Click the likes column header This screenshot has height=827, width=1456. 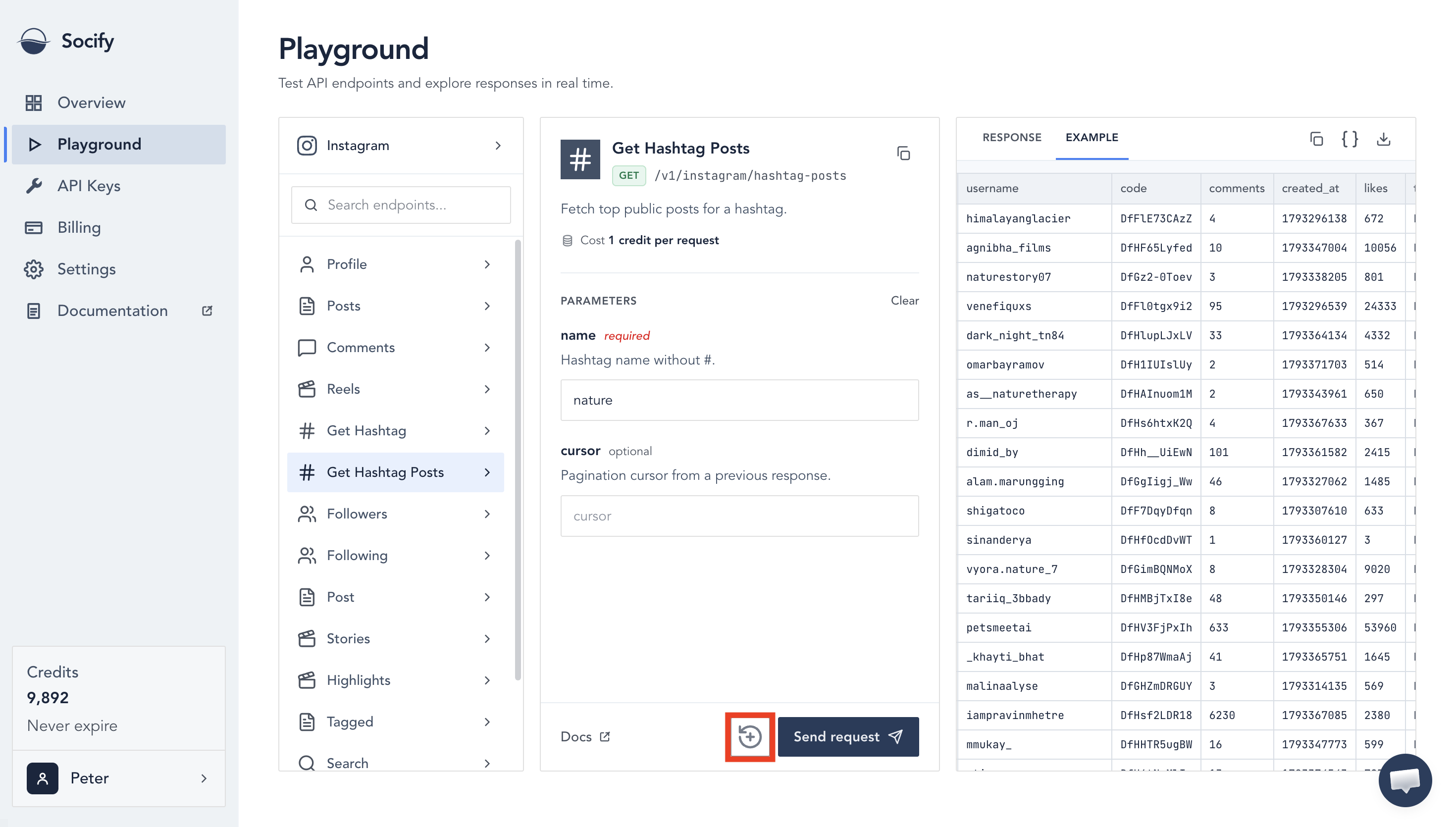[x=1380, y=188]
